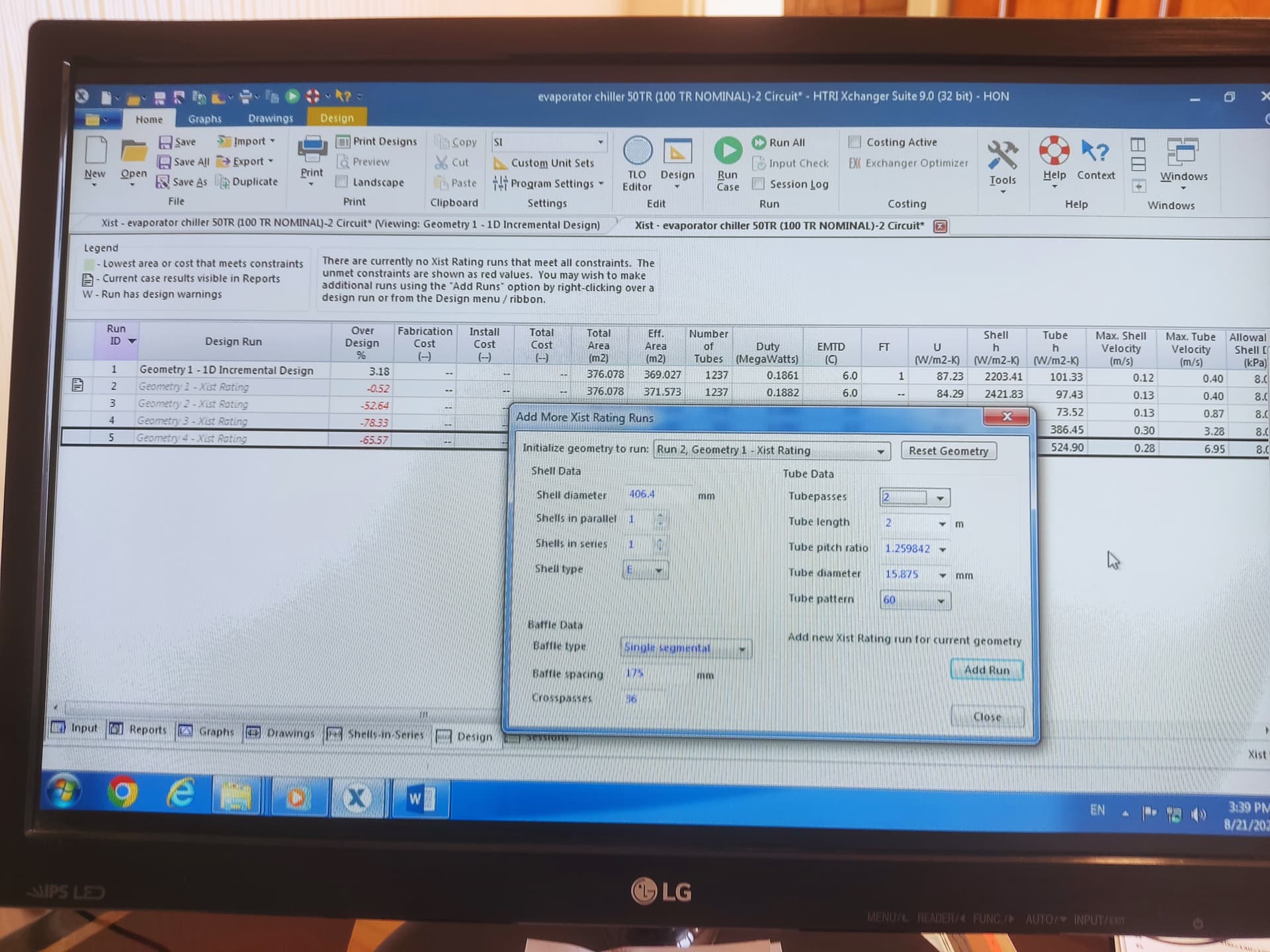Open the Input bottom tab
1270x952 pixels.
(75, 728)
